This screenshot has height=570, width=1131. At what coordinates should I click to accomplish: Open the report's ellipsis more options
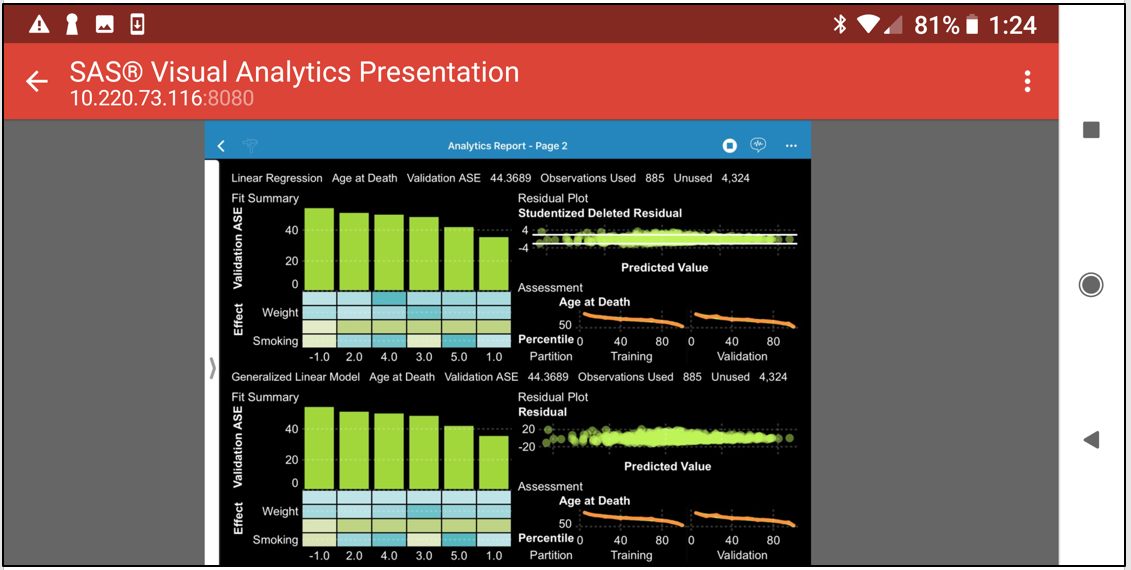(791, 146)
